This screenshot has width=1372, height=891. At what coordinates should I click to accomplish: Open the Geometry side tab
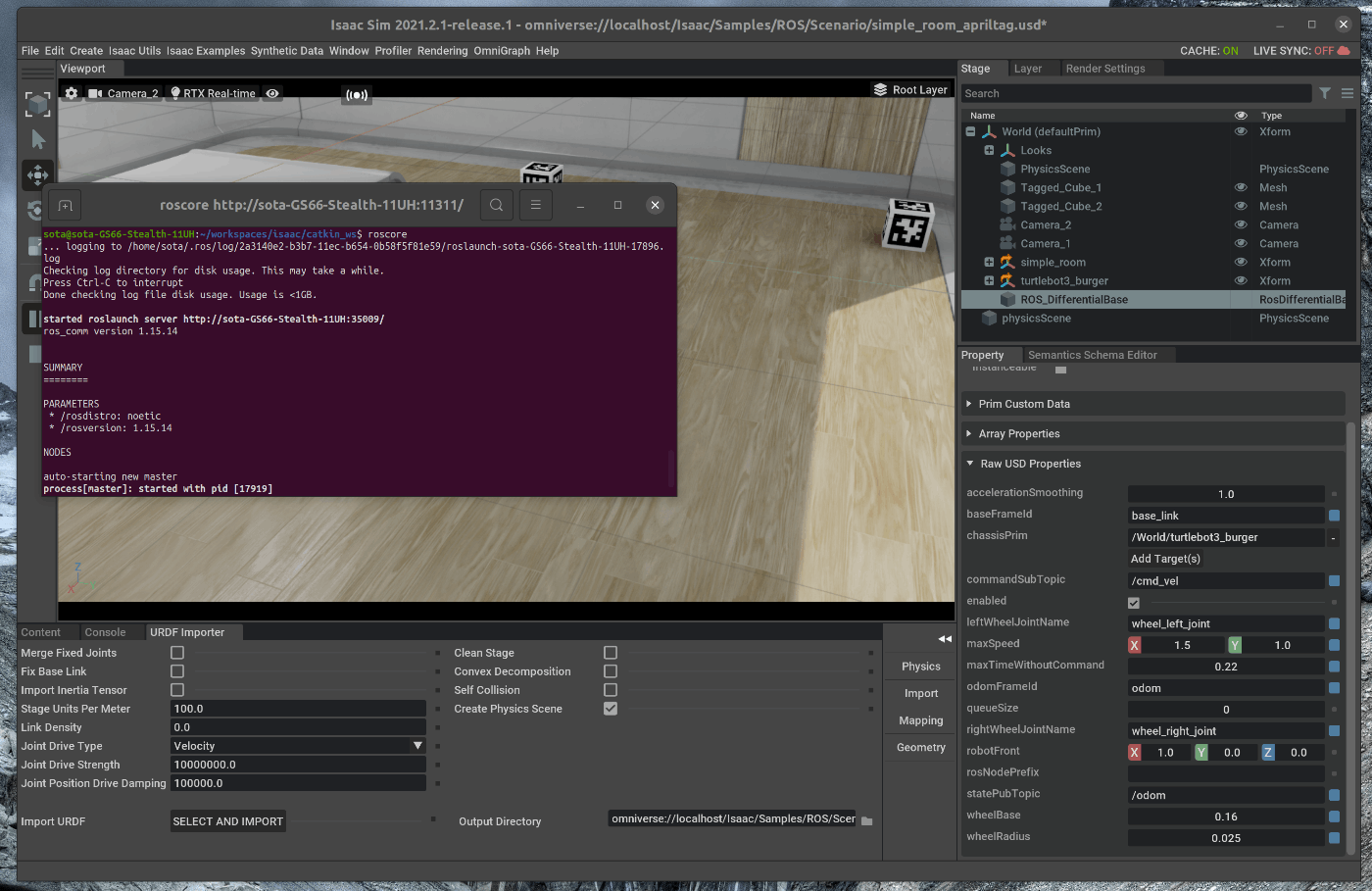921,747
